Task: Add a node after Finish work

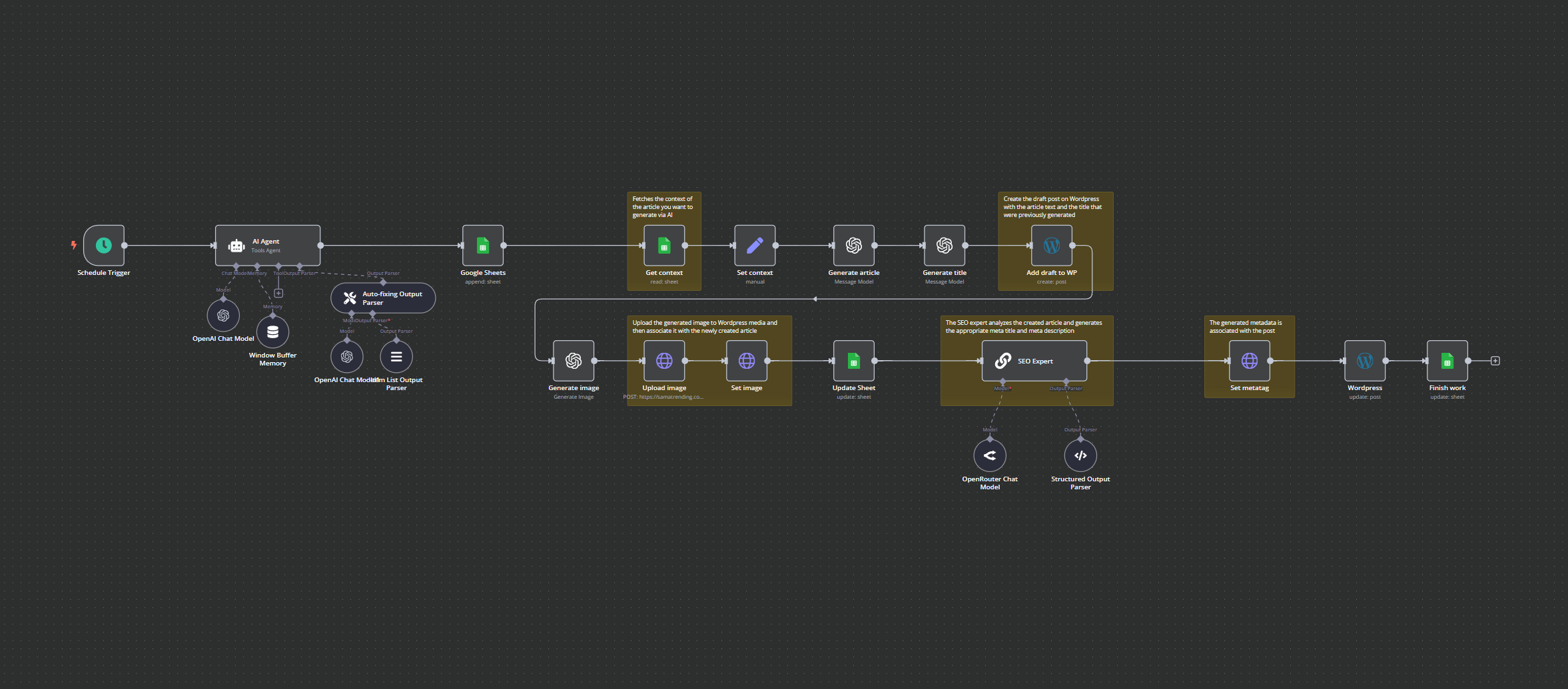Action: pos(1495,361)
